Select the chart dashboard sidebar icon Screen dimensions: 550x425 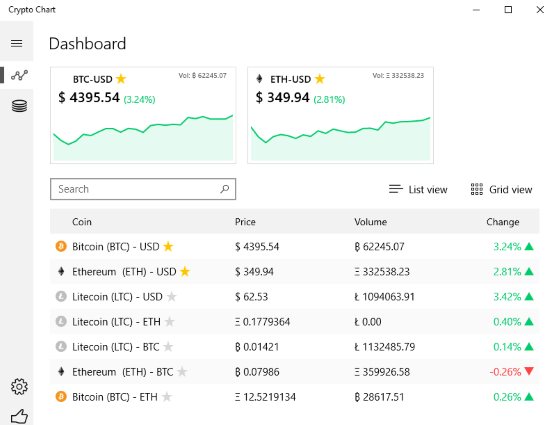(19, 75)
